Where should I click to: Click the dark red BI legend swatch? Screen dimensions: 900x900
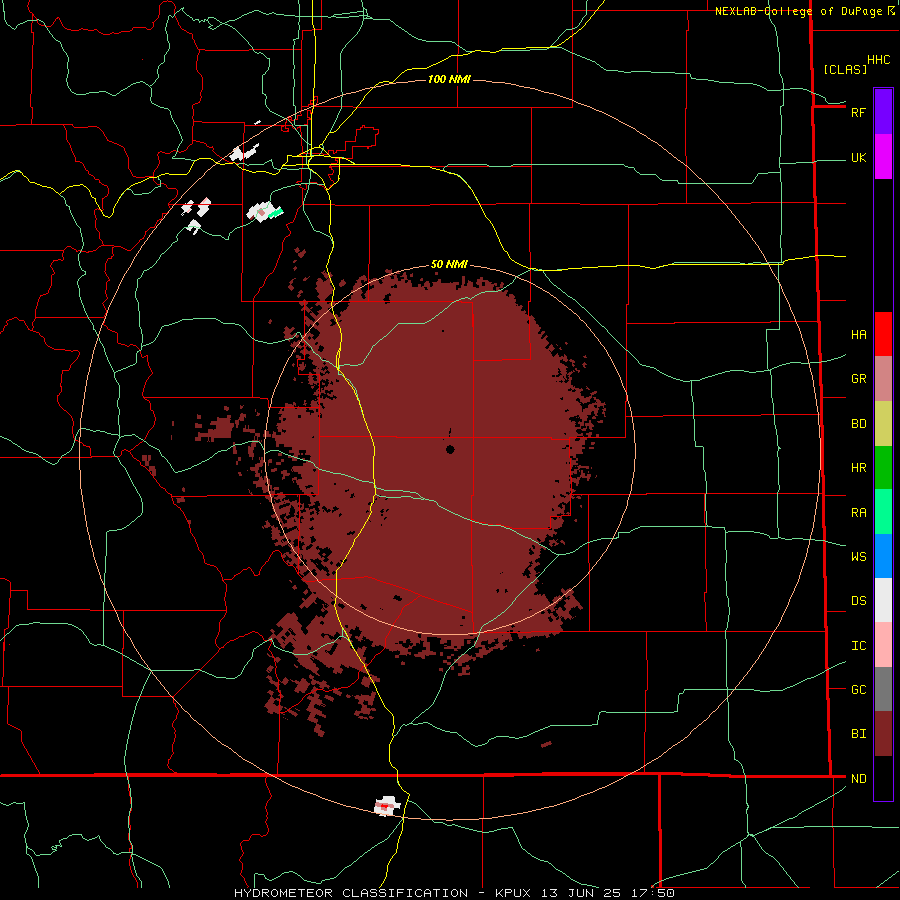(x=883, y=734)
